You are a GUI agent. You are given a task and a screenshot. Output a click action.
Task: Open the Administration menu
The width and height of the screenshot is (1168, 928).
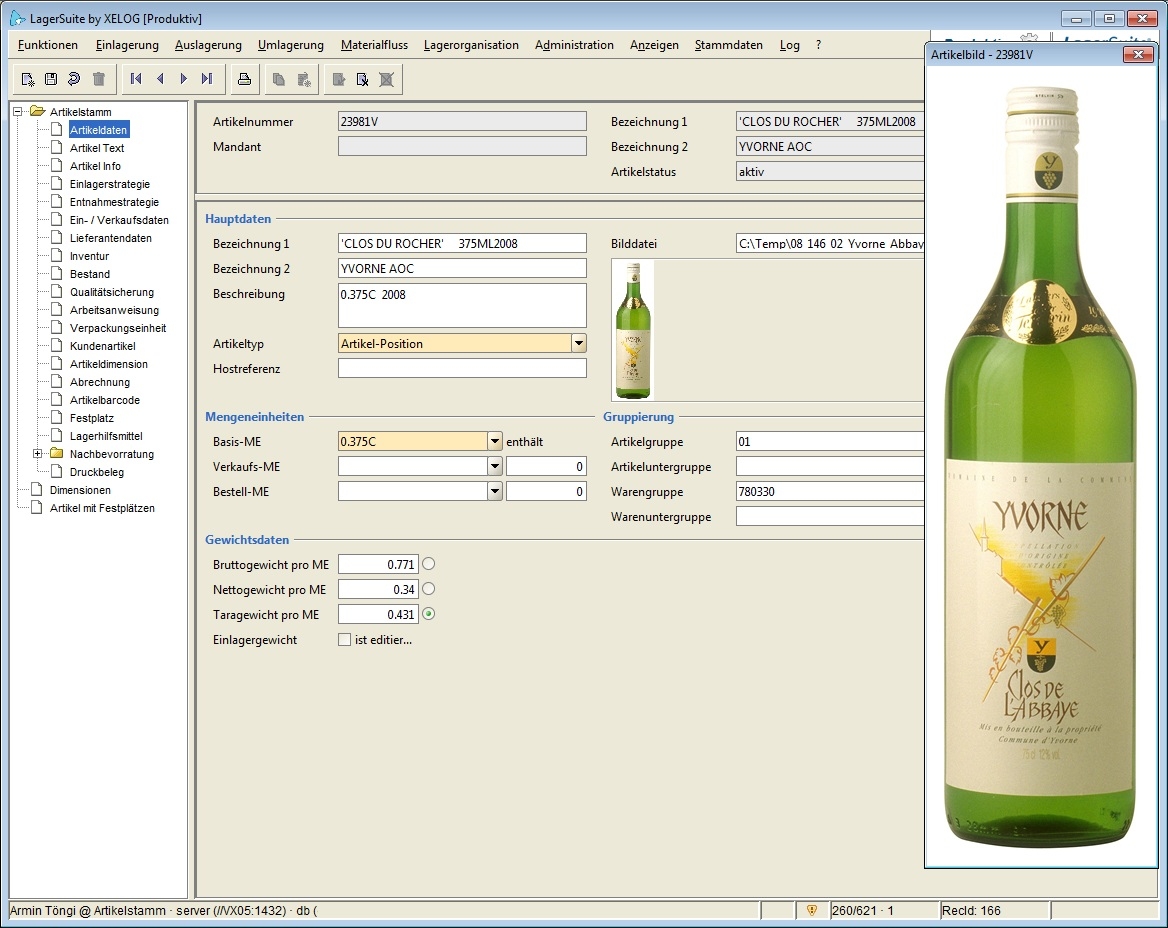coord(574,45)
